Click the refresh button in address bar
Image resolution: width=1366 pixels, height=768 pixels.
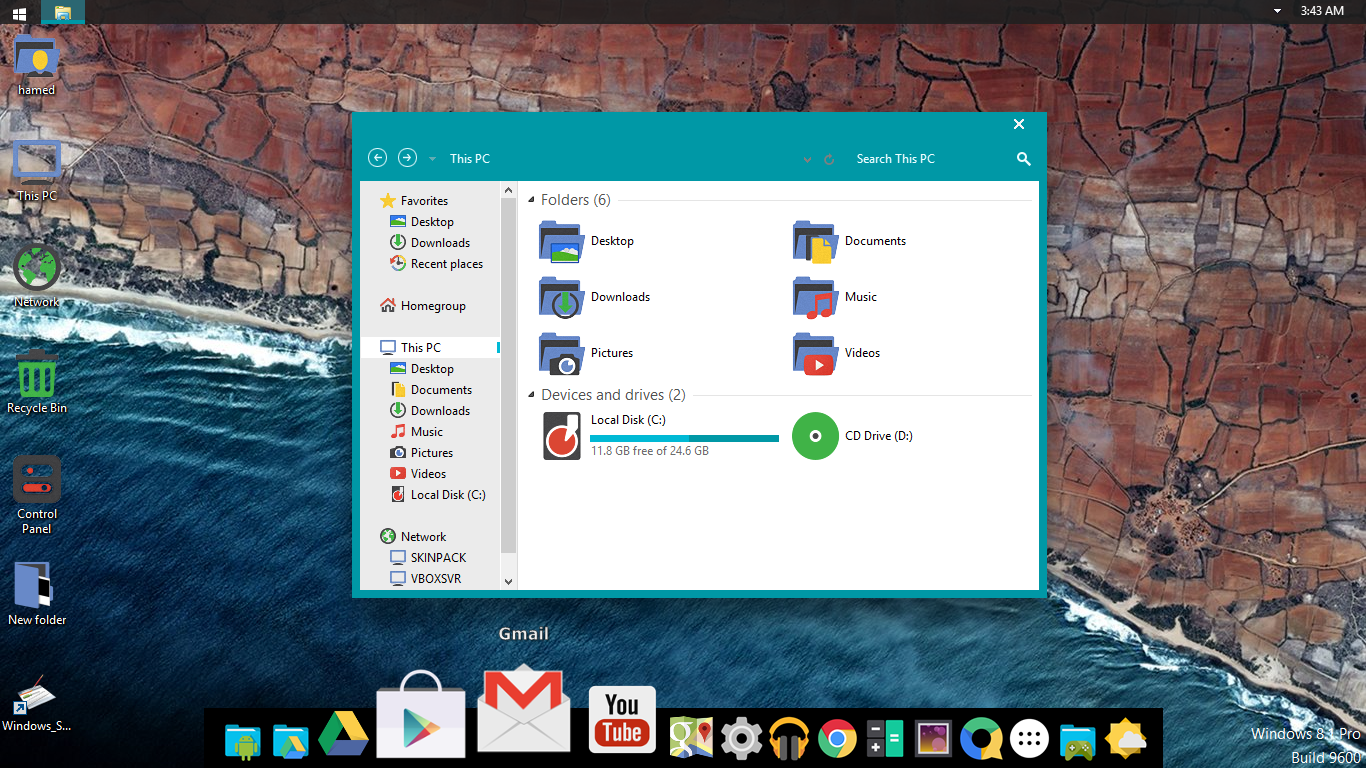829,159
